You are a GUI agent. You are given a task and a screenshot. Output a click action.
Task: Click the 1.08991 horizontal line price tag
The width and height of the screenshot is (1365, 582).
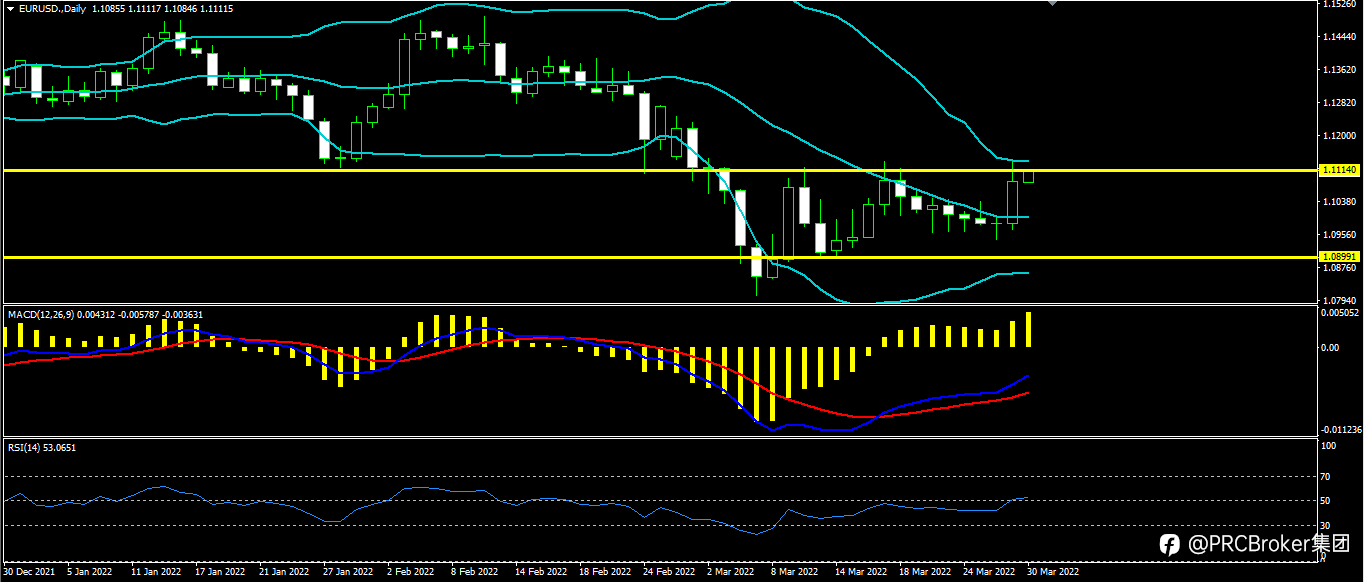(1339, 257)
